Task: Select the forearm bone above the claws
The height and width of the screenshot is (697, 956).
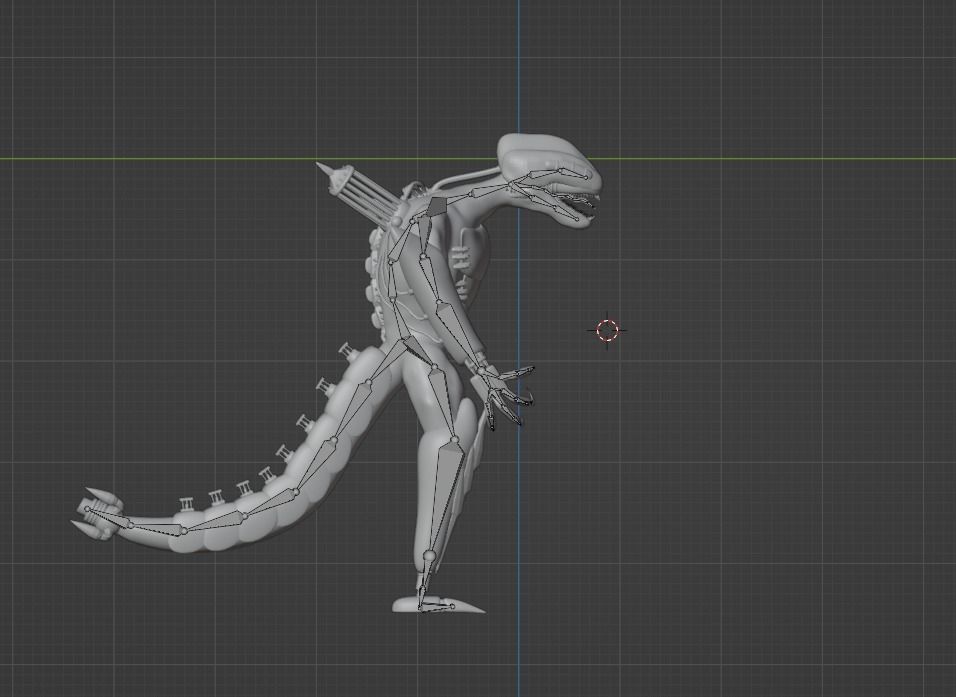Action: [x=459, y=334]
